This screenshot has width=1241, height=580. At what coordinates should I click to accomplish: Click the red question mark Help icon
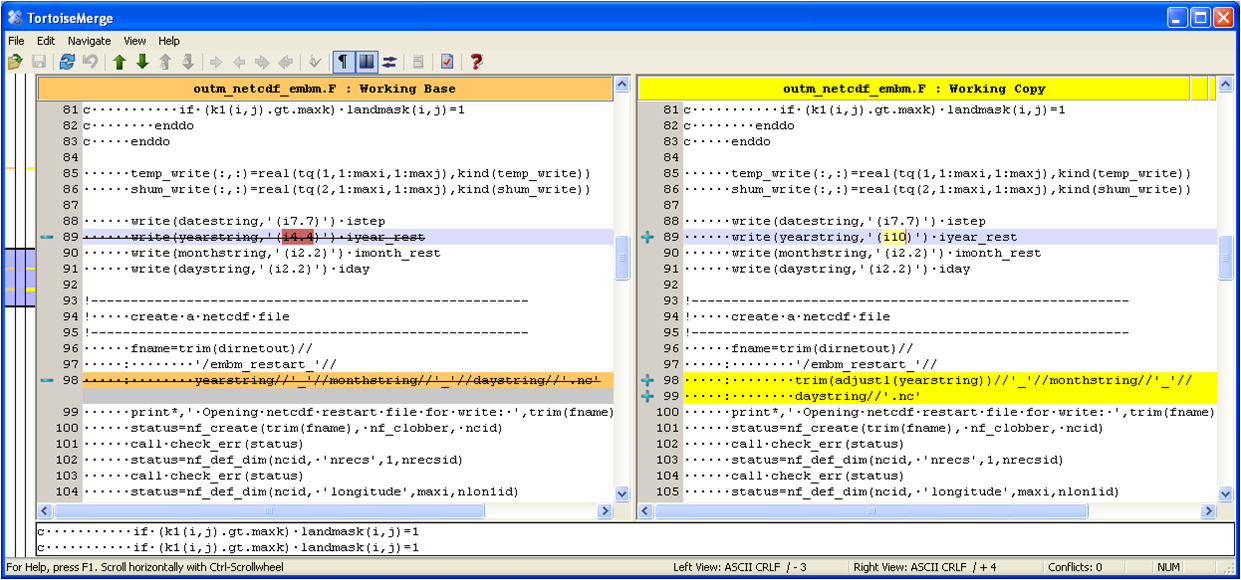point(477,62)
